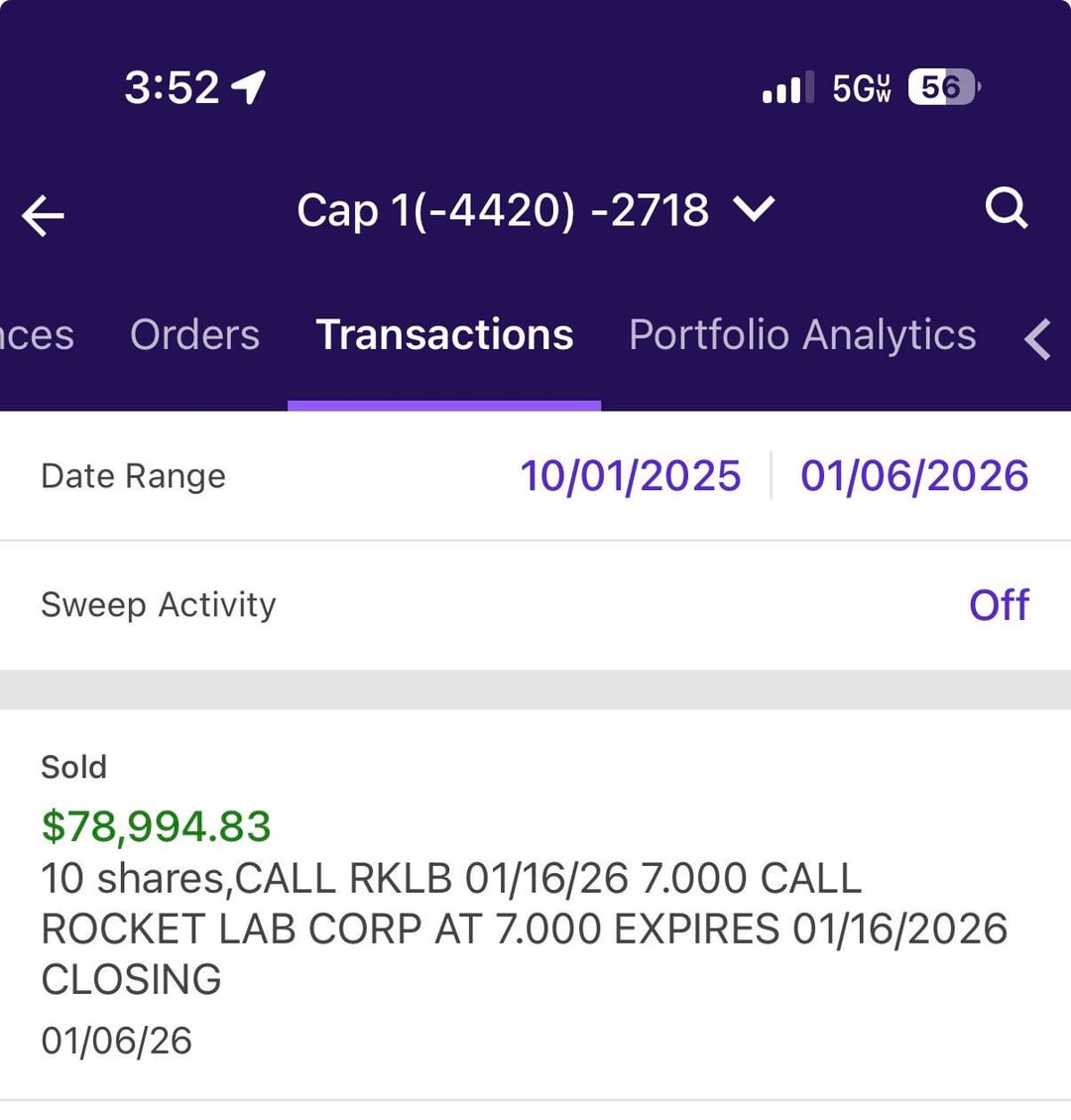The image size is (1071, 1120).
Task: Change start date 10/01/2025
Action: point(631,476)
